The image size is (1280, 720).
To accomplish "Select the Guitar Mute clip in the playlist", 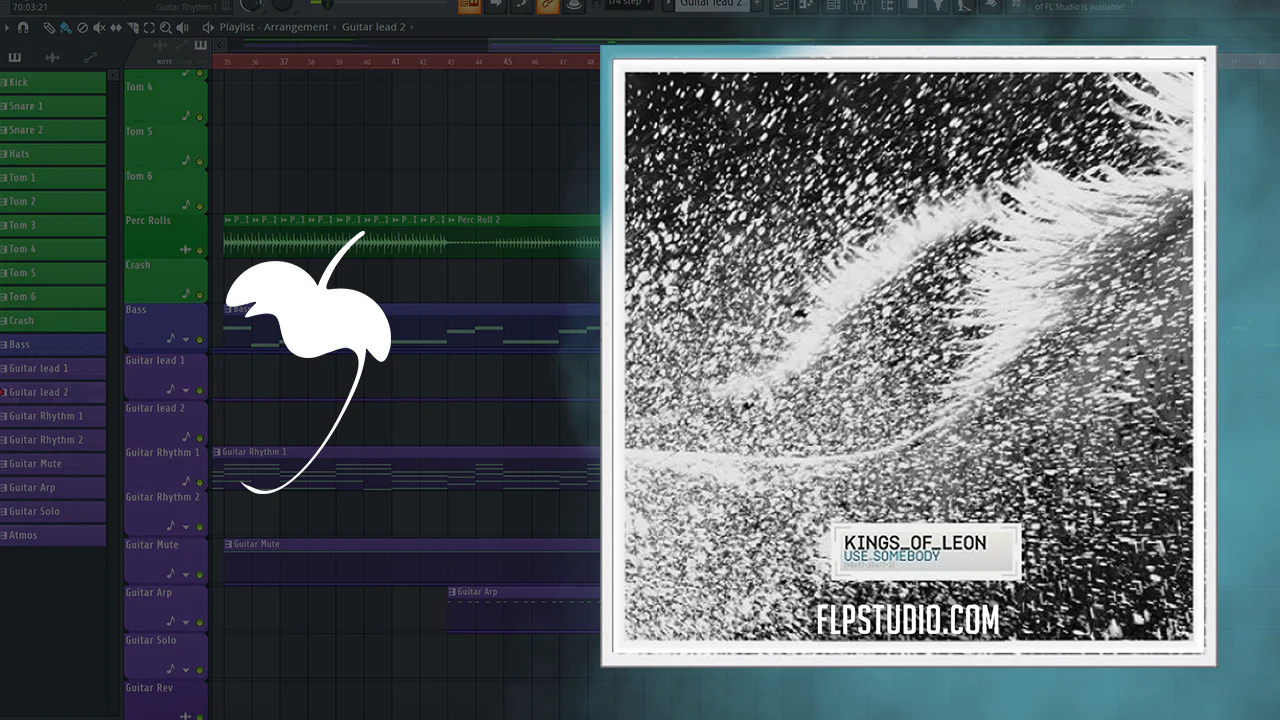I will (412, 561).
